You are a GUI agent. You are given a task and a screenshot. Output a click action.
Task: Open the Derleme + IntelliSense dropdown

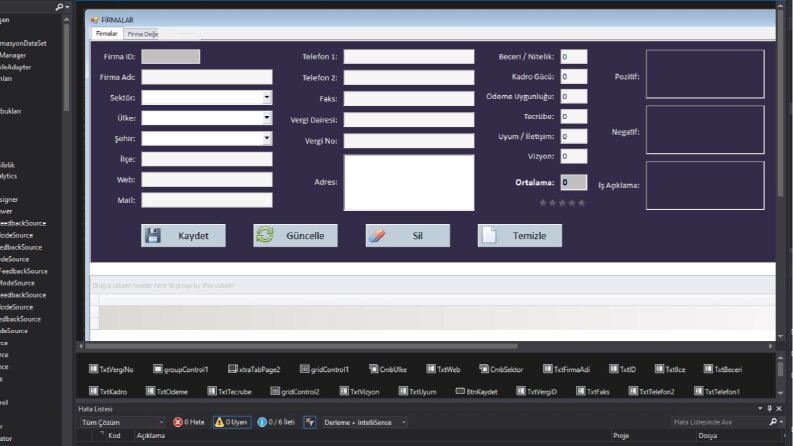coord(364,422)
